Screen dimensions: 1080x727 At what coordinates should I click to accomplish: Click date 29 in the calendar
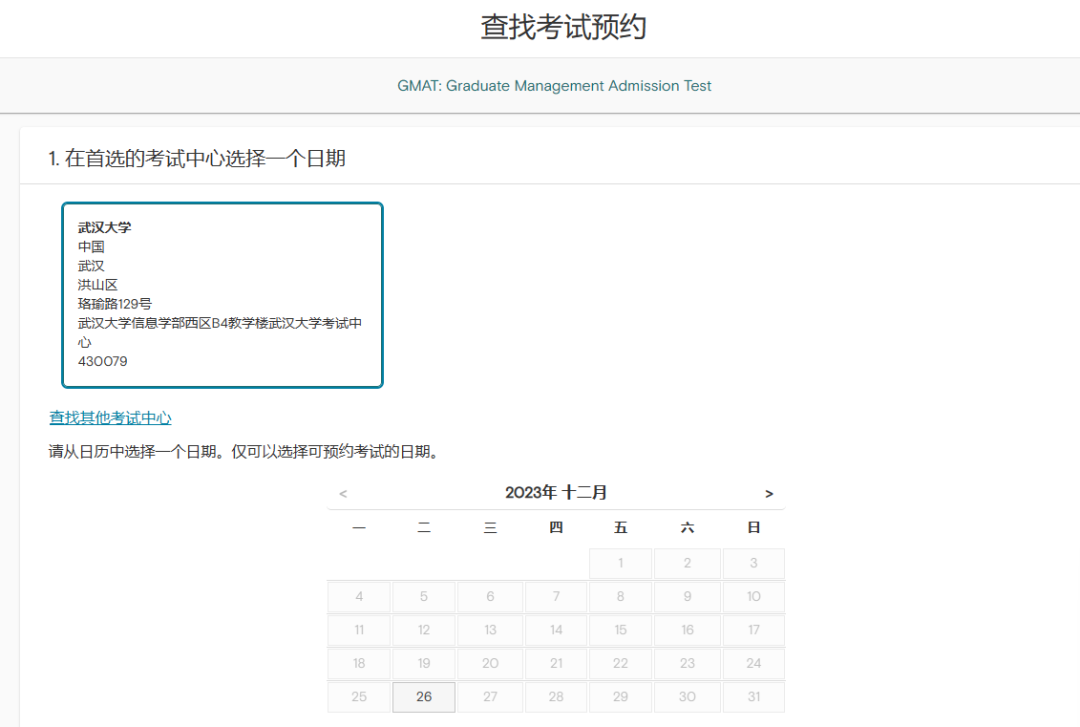click(x=621, y=697)
